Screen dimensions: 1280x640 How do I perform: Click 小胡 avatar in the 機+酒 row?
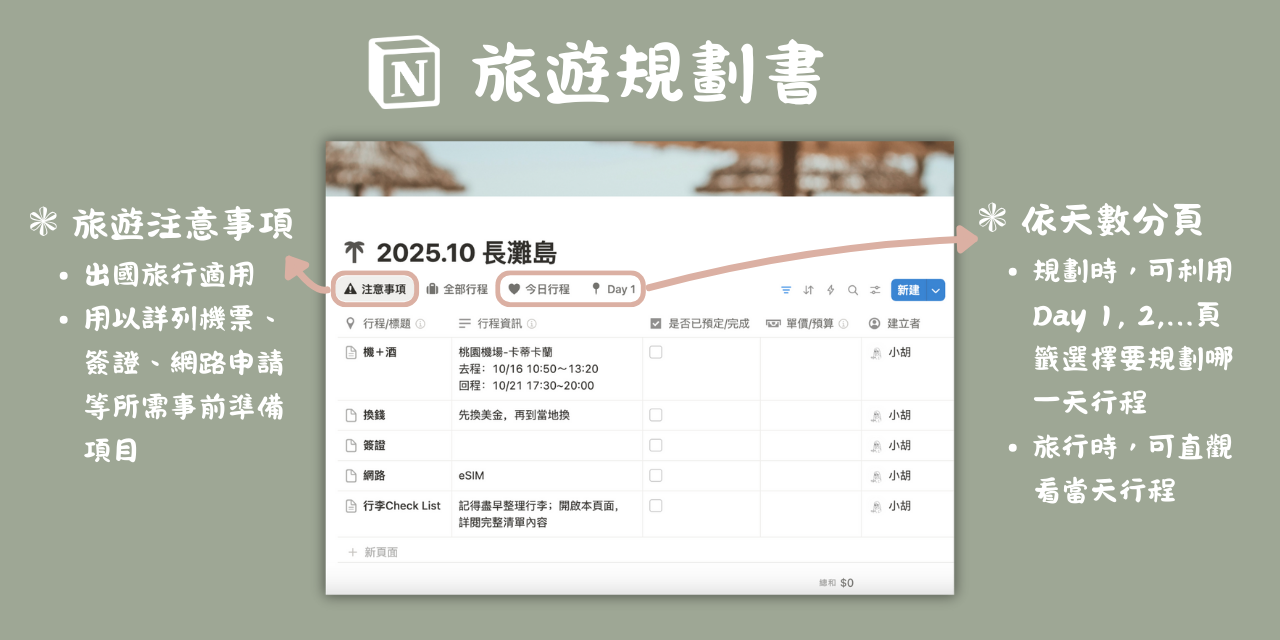coord(875,353)
